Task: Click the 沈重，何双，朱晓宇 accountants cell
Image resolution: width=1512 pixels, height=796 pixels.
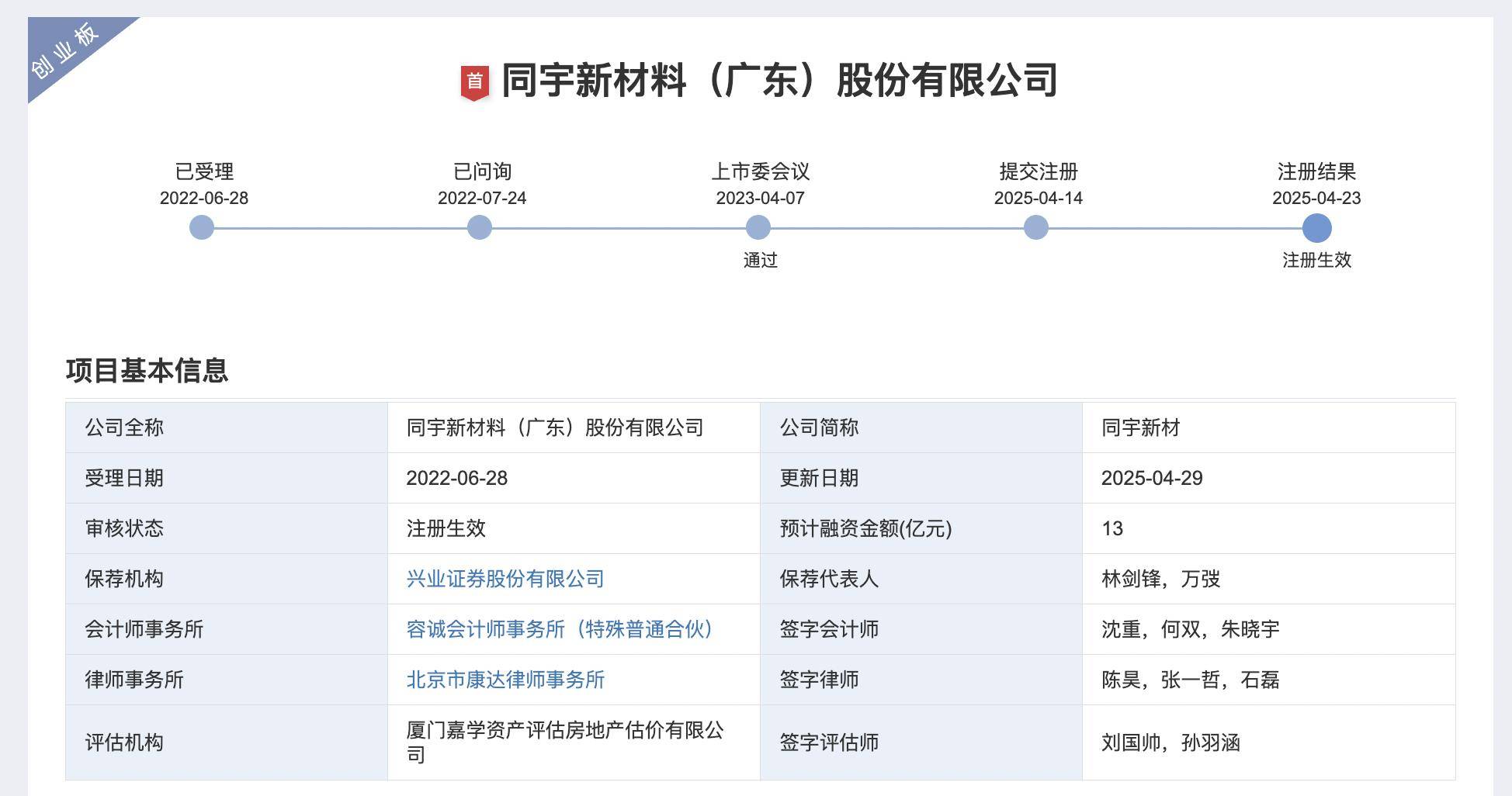Action: point(1268,629)
